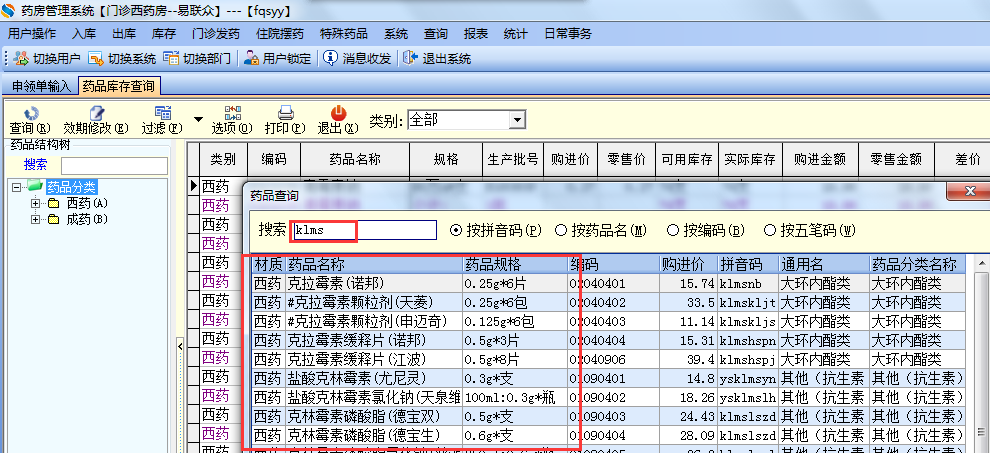Viewport: 990px width, 453px height.
Task: Open the 库存 menu
Action: [x=164, y=34]
